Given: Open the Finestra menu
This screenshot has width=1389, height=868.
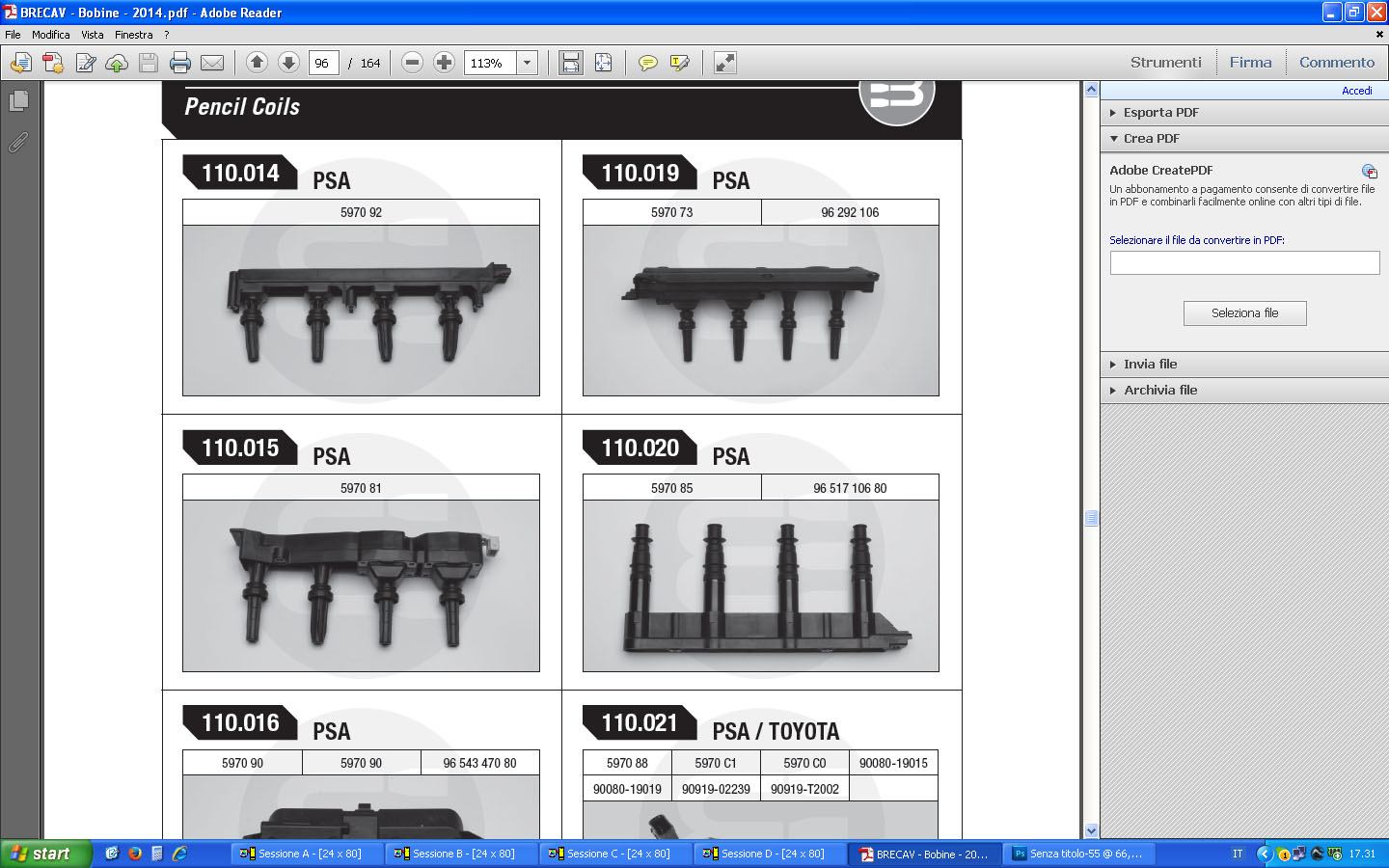Looking at the screenshot, I should click(133, 35).
